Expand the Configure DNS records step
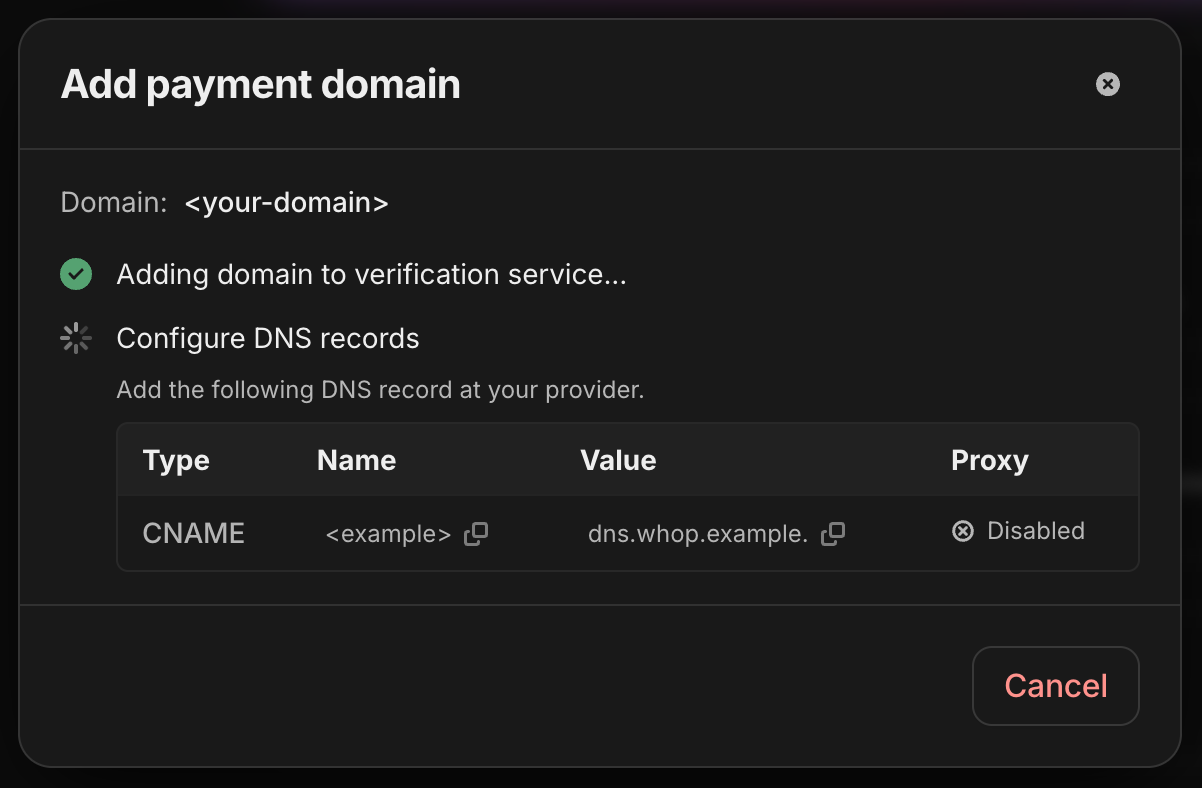The width and height of the screenshot is (1202, 788). [268, 338]
